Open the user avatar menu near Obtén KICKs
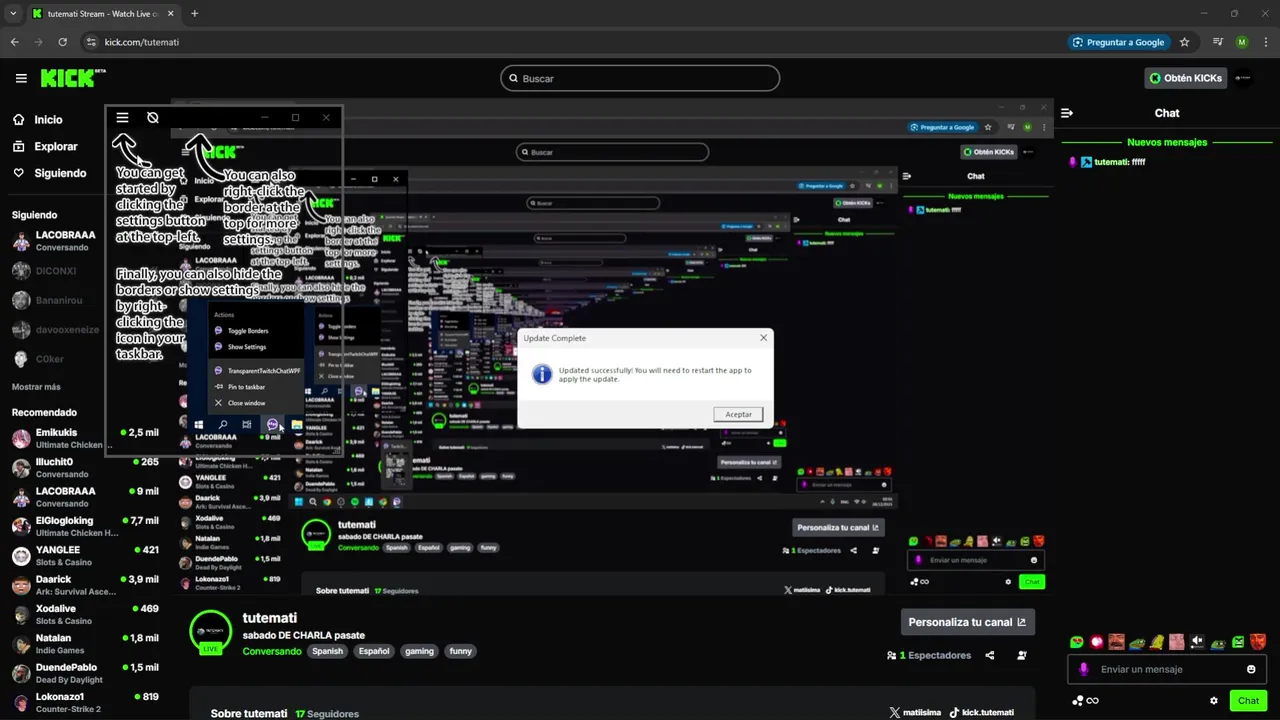The height and width of the screenshot is (720, 1280). pyautogui.click(x=1243, y=78)
